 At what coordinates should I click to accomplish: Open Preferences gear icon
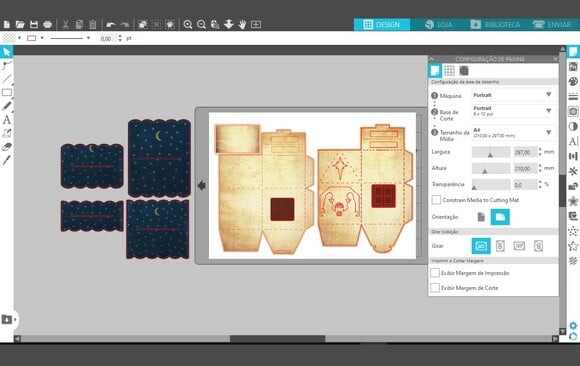(x=573, y=326)
